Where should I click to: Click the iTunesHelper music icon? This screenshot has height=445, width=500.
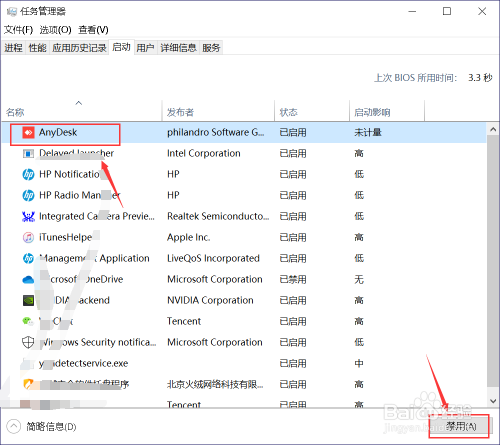[x=28, y=237]
